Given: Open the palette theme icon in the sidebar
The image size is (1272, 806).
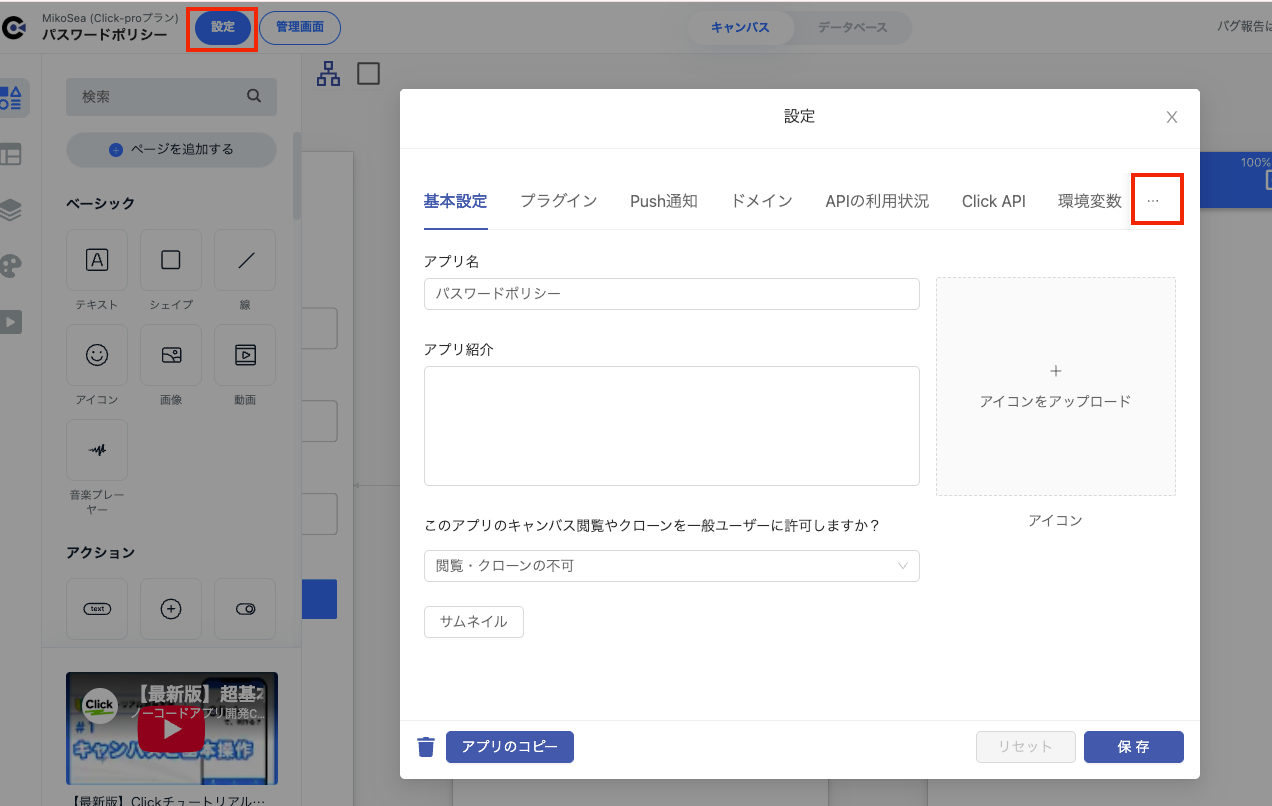Looking at the screenshot, I should point(11,265).
